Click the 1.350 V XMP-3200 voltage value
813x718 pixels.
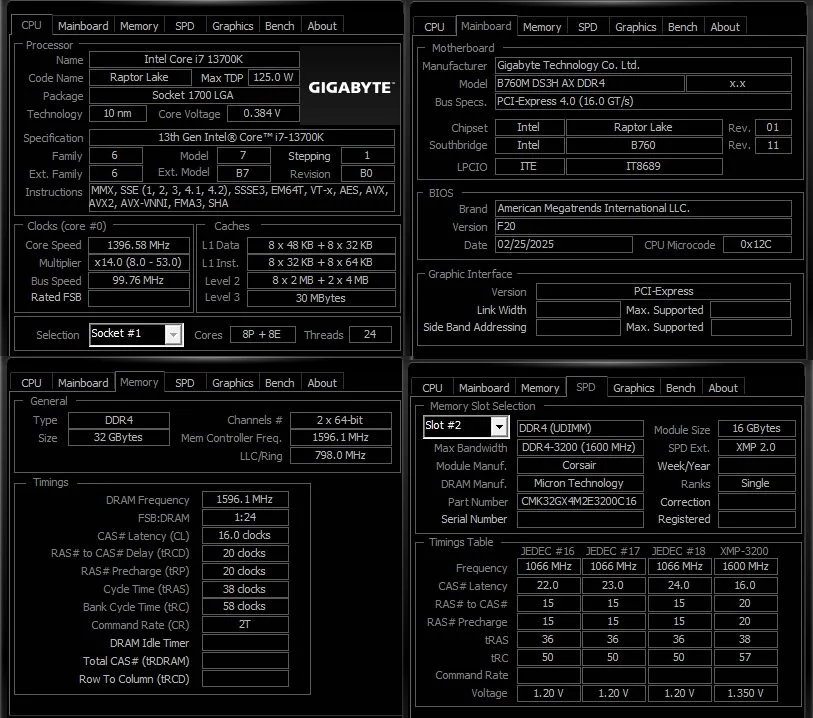tap(746, 693)
